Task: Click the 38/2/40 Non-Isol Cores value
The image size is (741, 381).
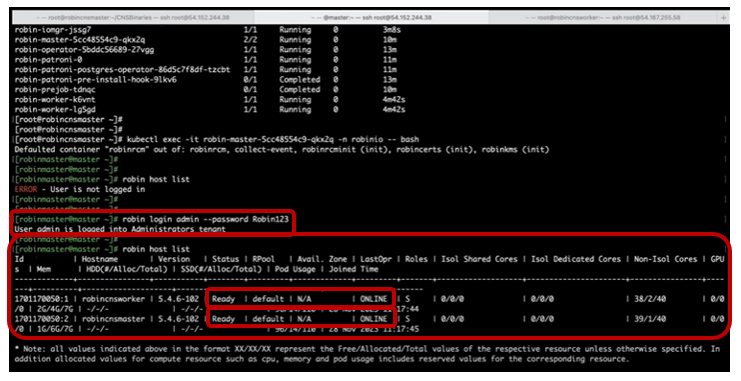Action: tap(650, 299)
